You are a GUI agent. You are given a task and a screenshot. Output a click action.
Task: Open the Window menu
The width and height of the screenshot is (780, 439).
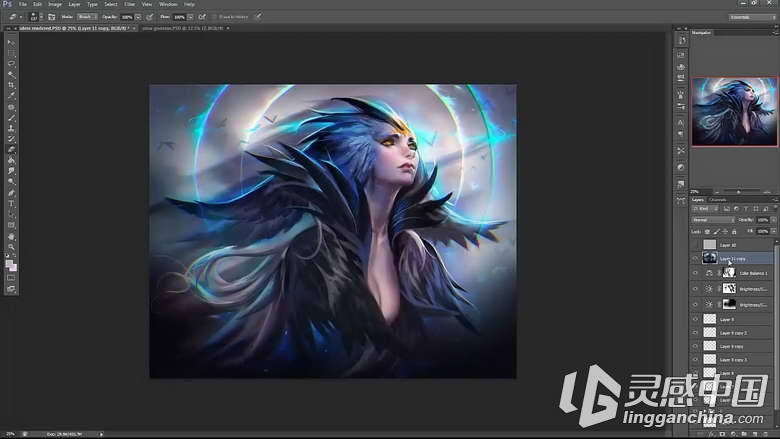(x=168, y=4)
